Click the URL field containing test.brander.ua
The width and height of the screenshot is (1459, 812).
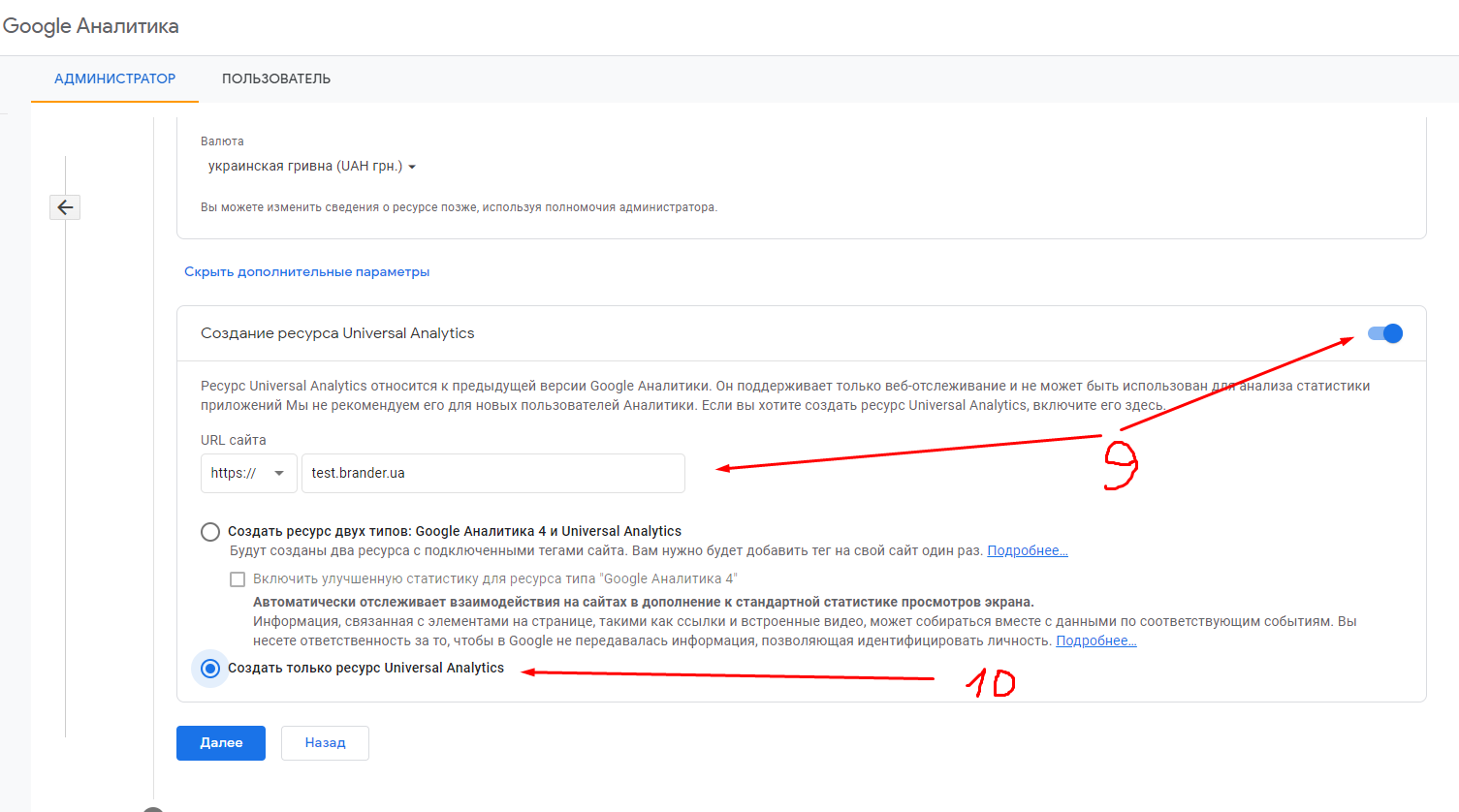(492, 474)
